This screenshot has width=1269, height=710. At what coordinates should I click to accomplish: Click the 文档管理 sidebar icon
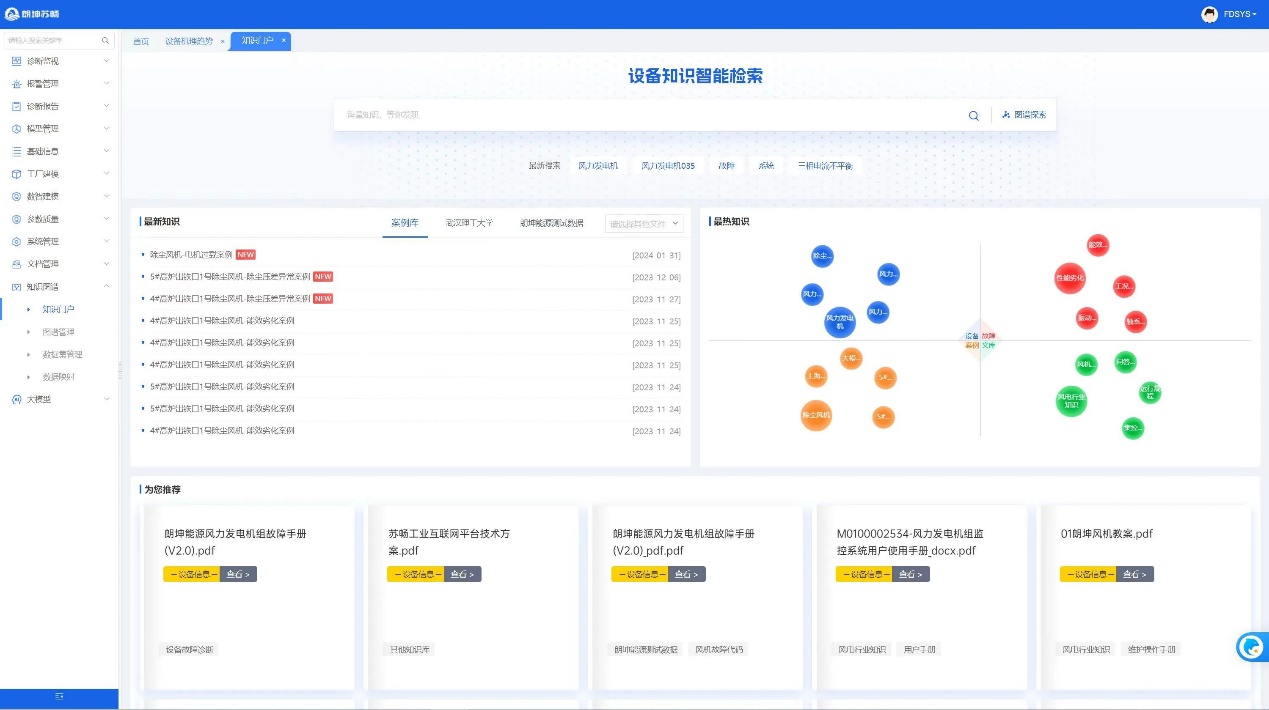click(16, 264)
